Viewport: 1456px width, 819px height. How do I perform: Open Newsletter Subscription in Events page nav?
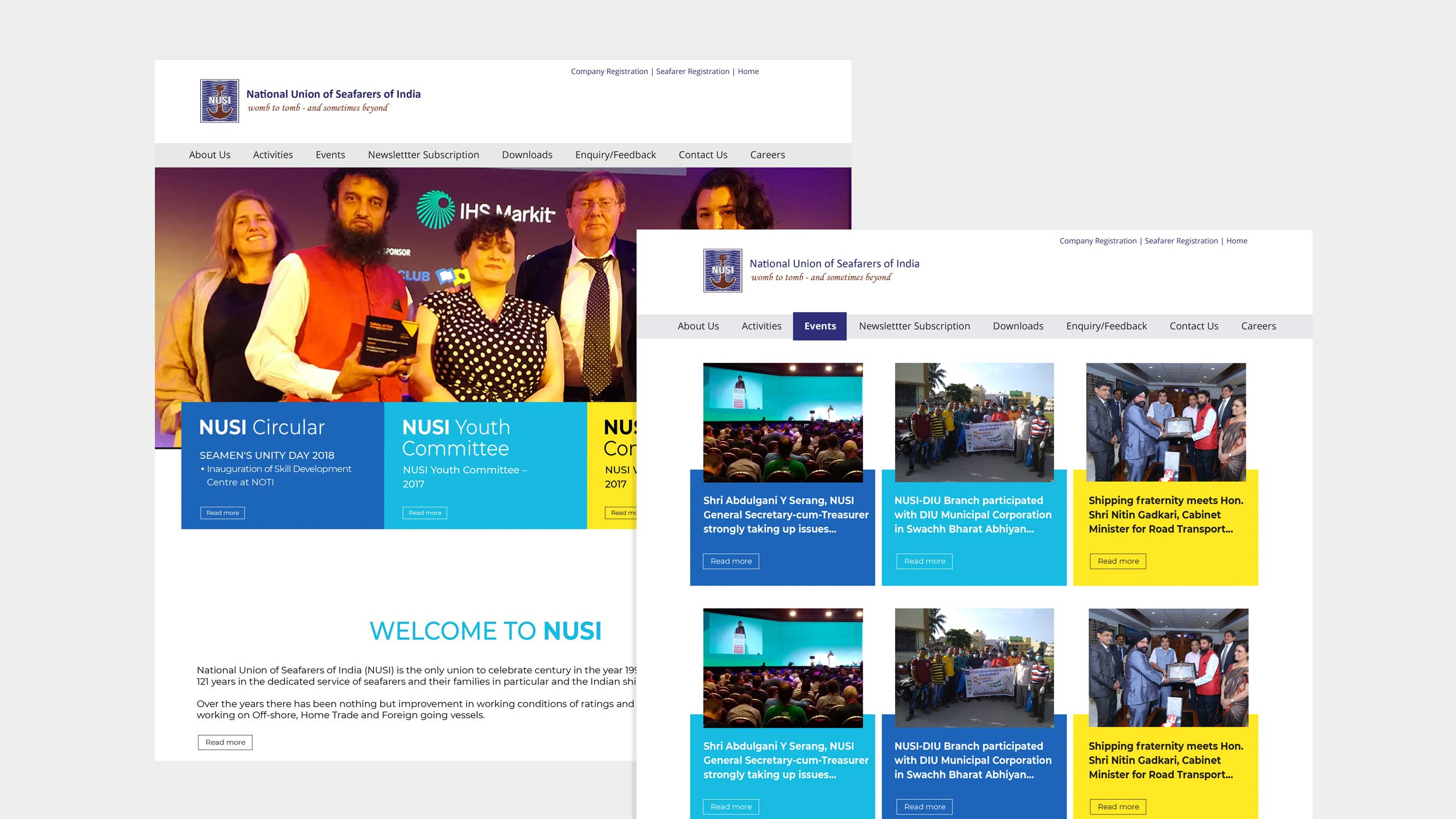914,326
